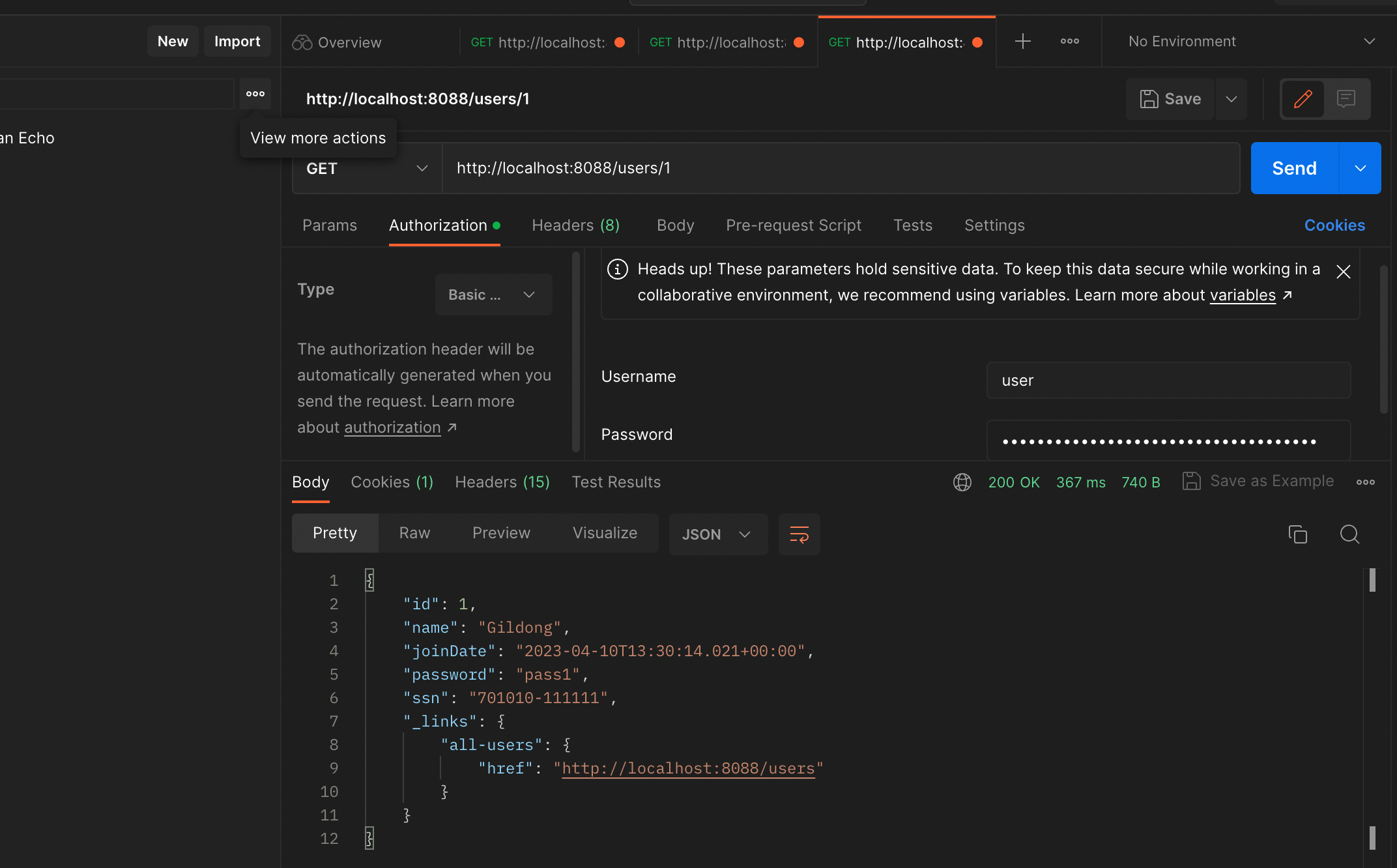1397x868 pixels.
Task: Select the Pretty view
Action: [x=335, y=533]
